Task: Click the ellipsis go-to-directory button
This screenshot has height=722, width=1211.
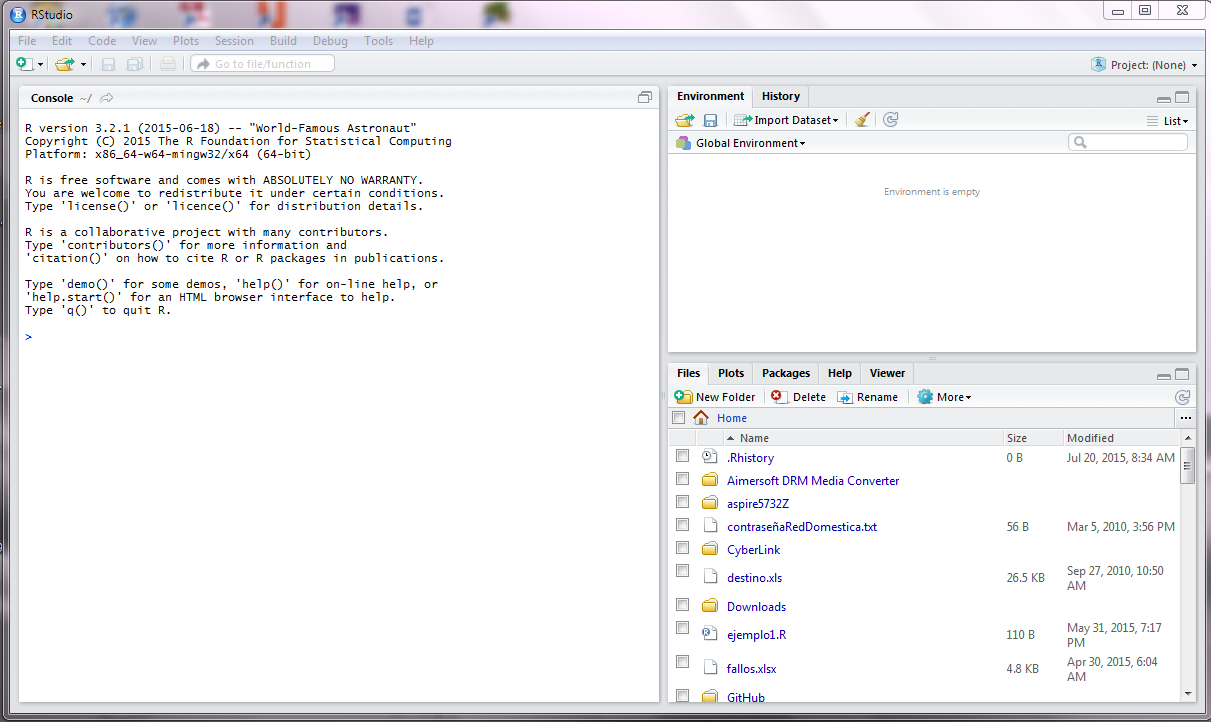Action: (1186, 418)
